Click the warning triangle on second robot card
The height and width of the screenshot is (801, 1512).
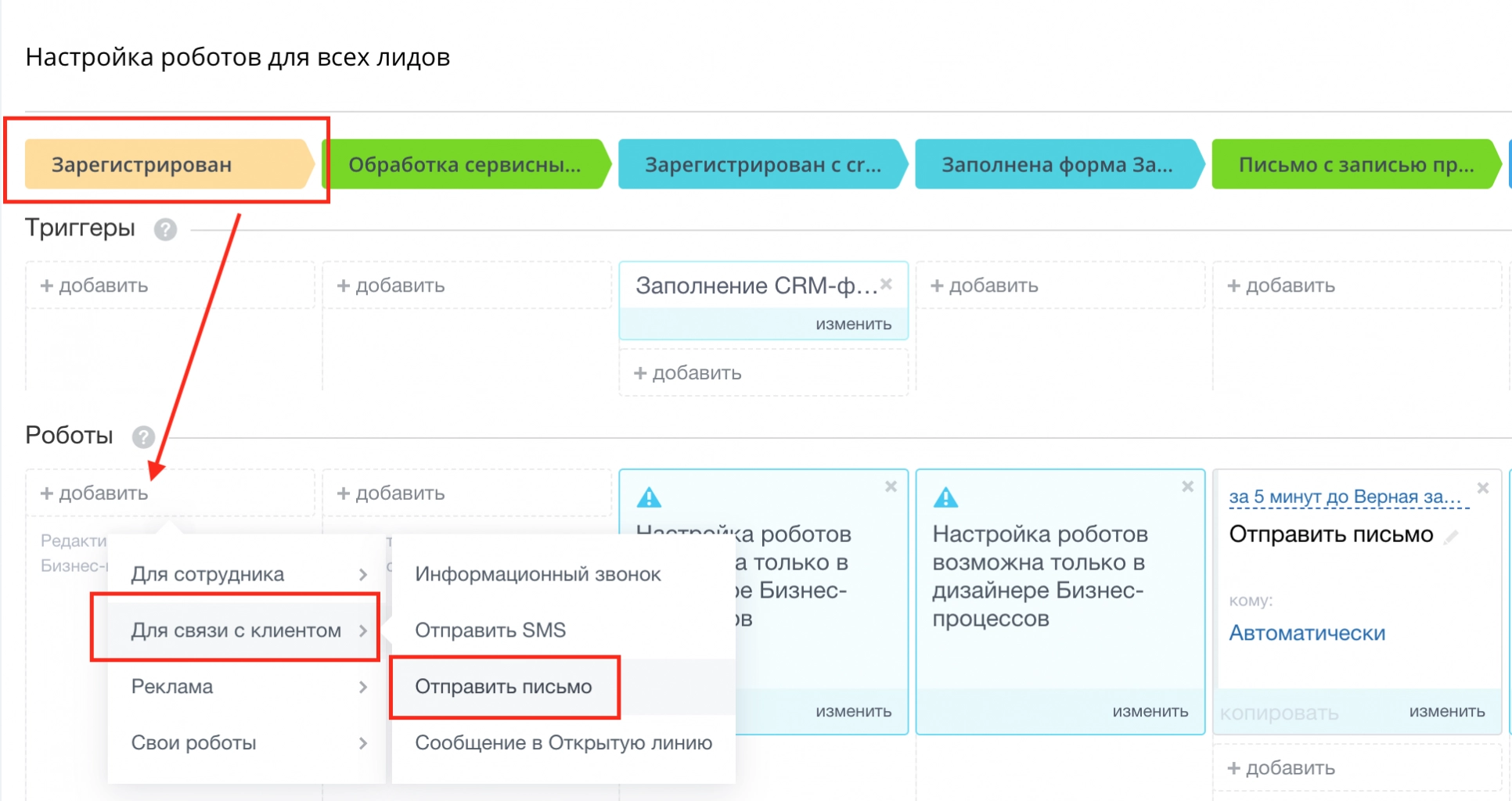pos(945,497)
